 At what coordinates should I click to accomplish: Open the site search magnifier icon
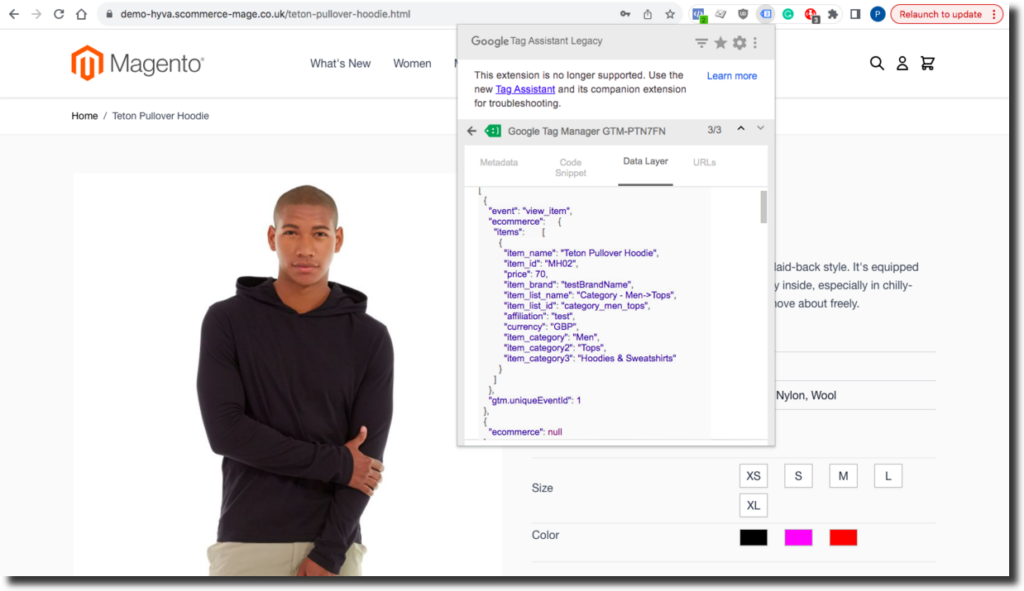click(877, 63)
